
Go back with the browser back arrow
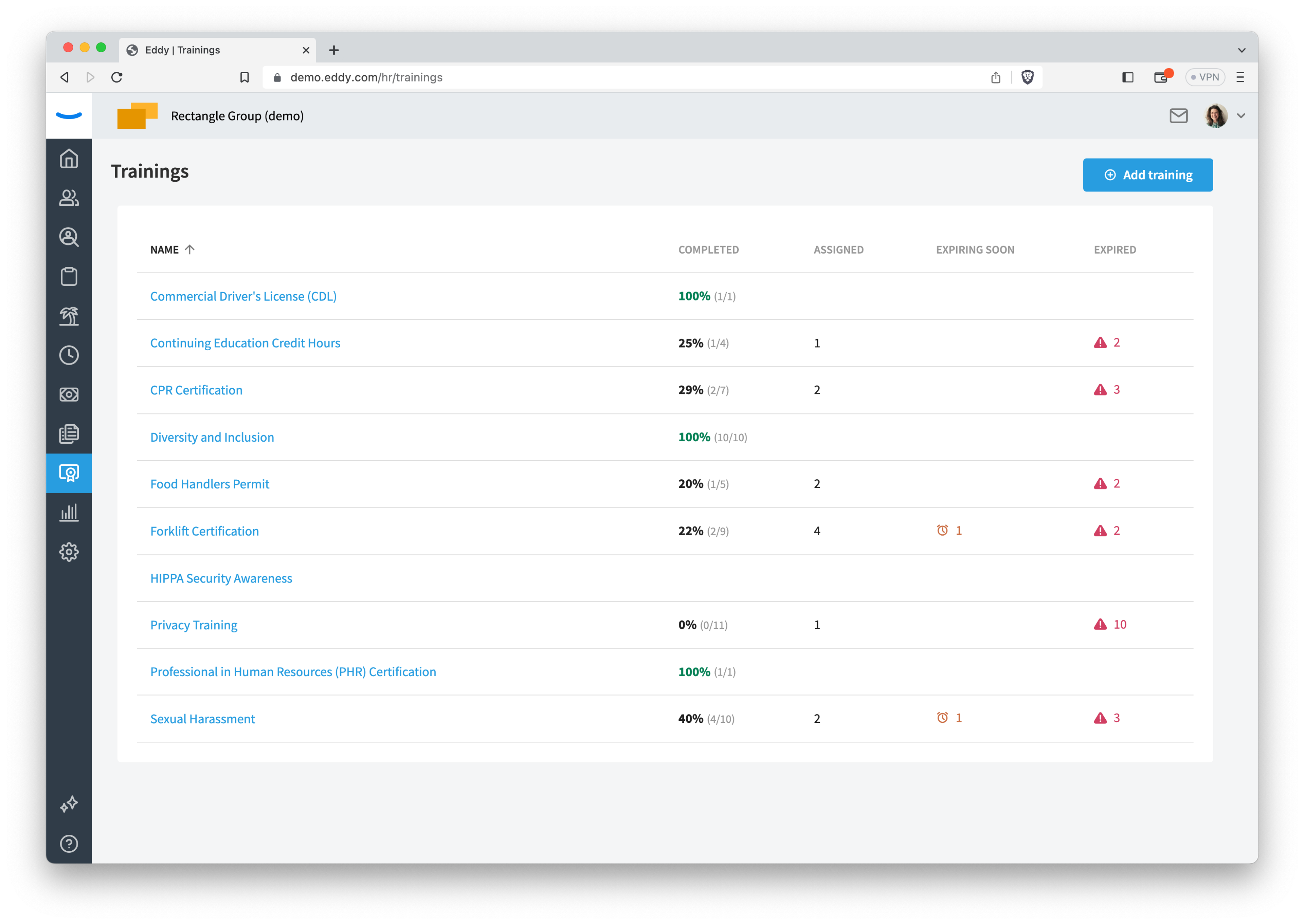point(65,77)
